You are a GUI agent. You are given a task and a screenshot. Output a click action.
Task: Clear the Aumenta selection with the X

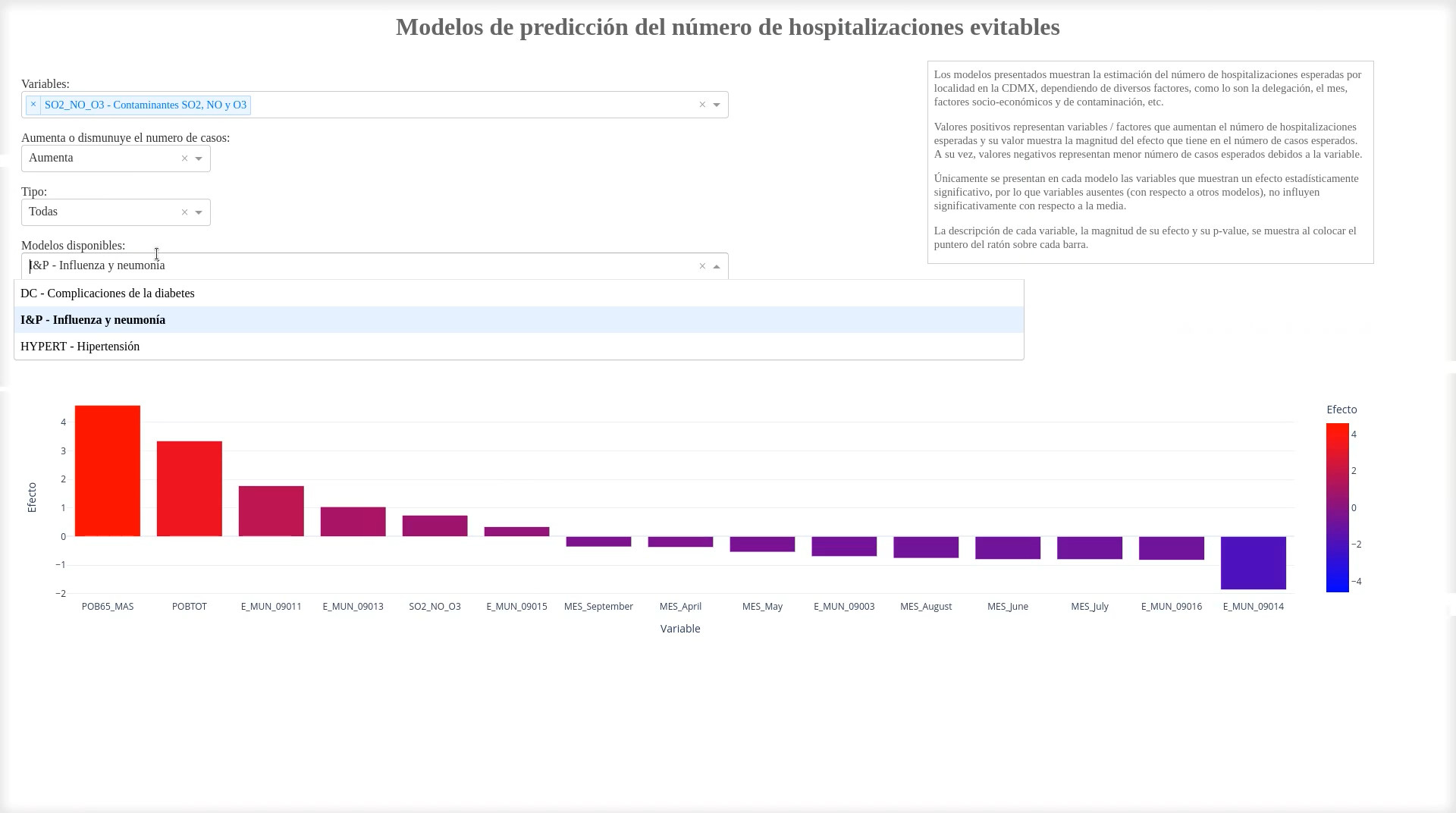click(x=184, y=159)
